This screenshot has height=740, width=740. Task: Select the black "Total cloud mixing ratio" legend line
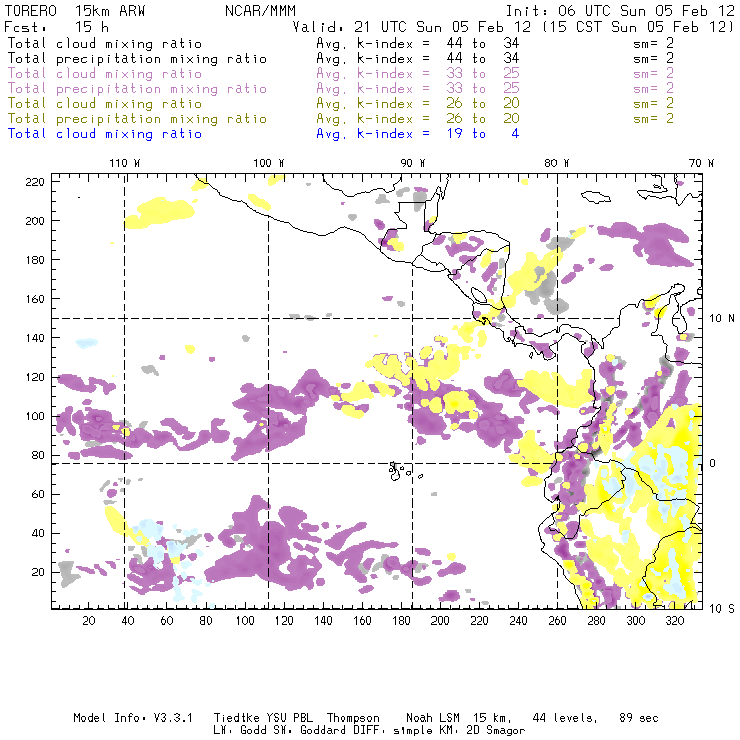coord(105,43)
